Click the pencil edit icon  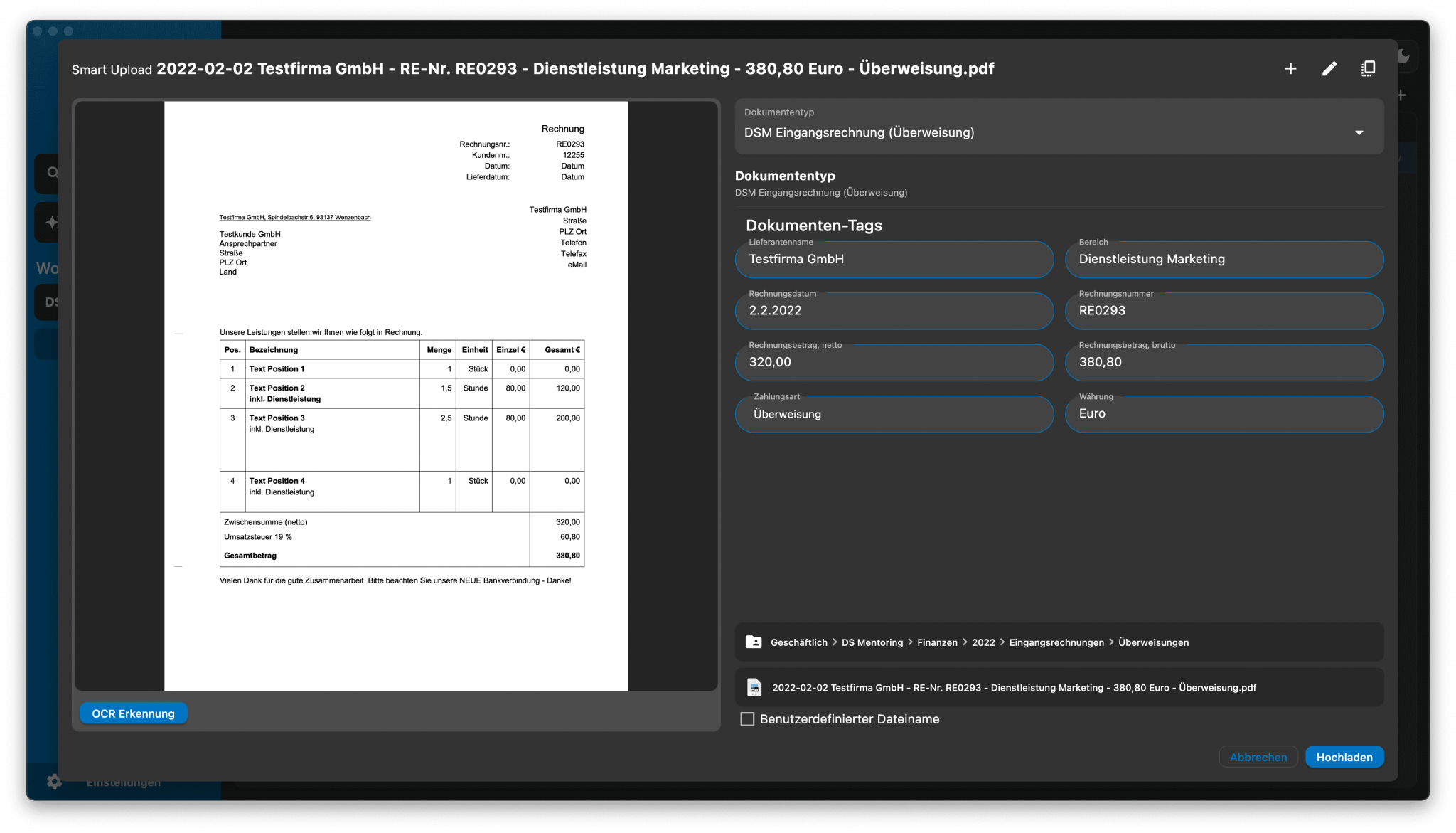1329,69
